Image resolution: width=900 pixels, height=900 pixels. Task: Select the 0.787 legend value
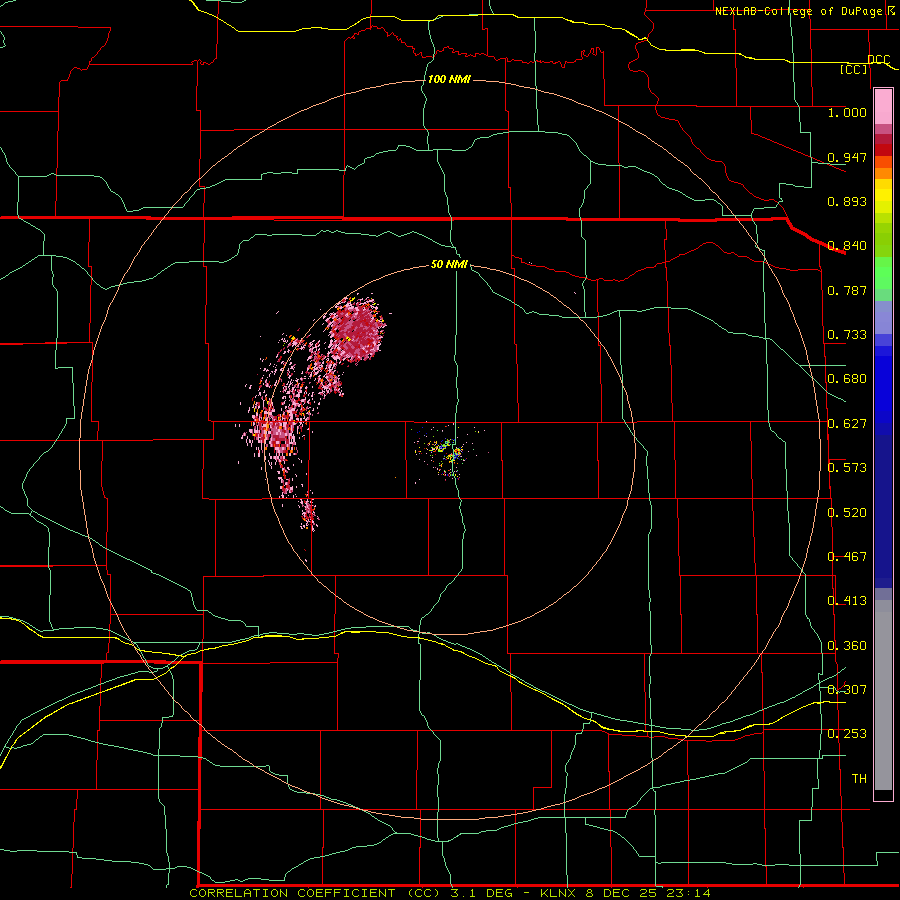pos(847,290)
